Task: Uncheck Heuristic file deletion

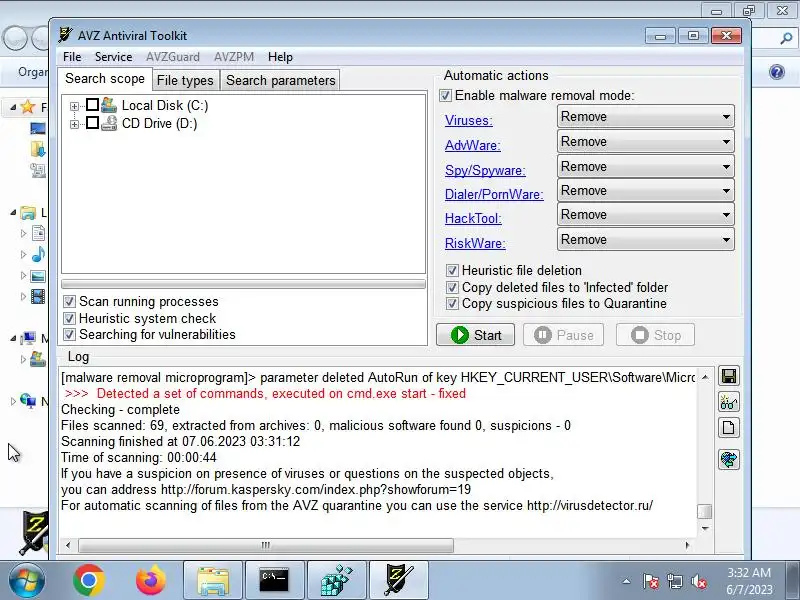Action: [452, 270]
